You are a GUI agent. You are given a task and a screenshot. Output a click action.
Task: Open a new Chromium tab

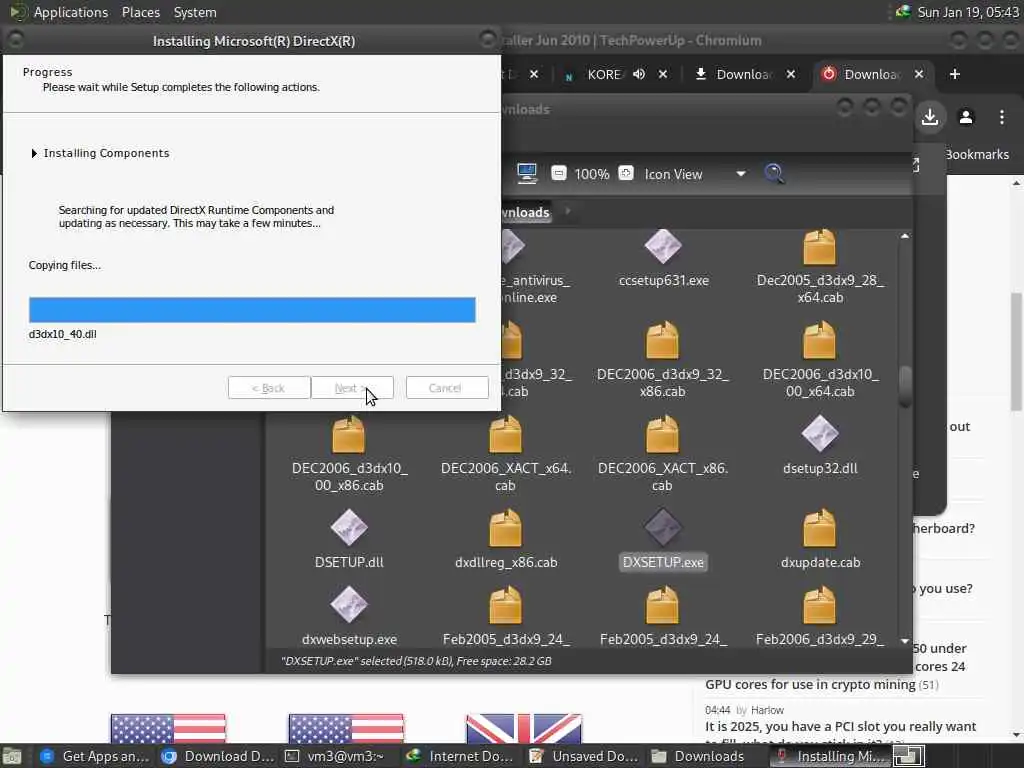955,74
